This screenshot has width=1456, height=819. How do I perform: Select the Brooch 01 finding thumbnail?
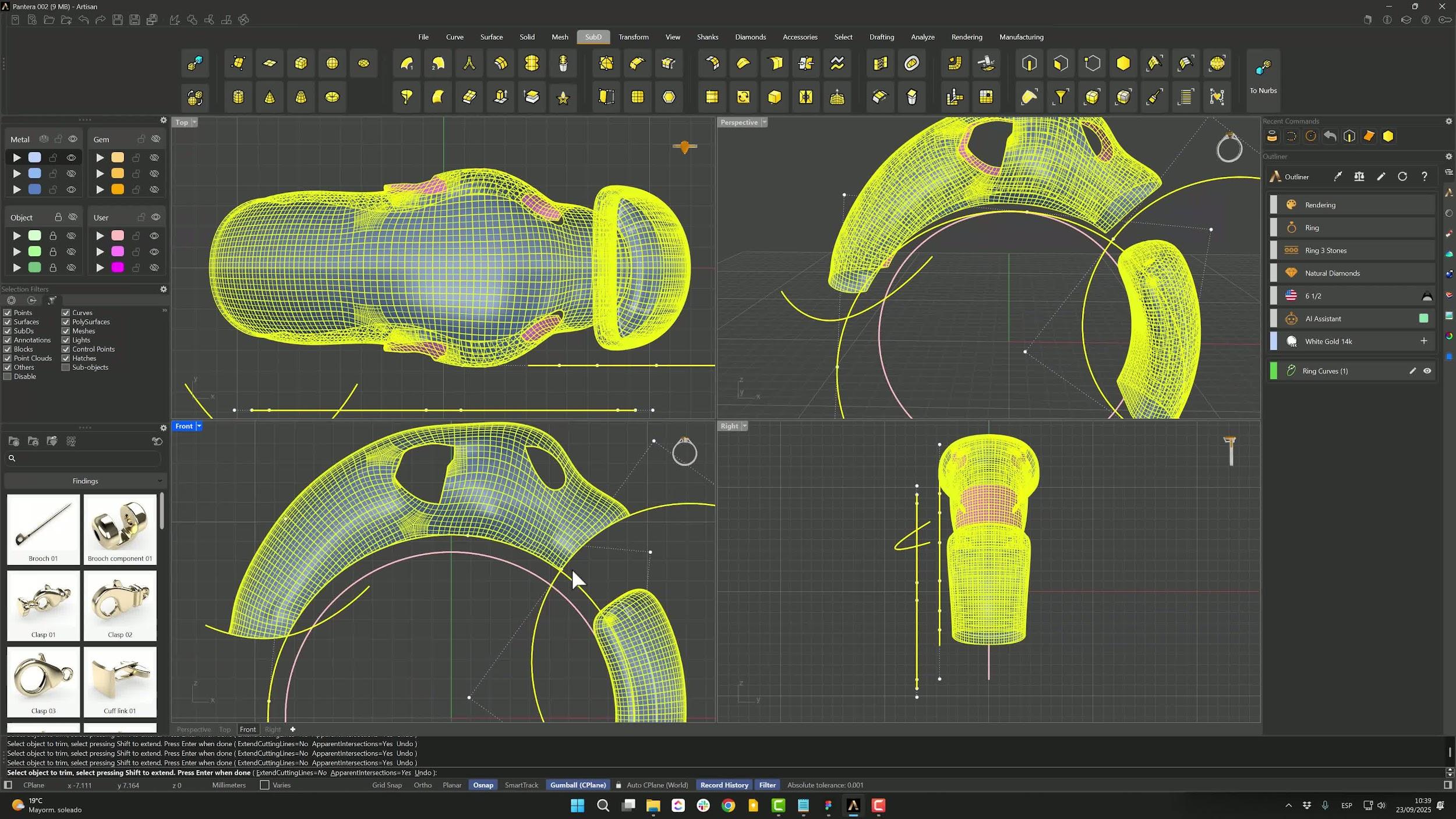click(44, 529)
